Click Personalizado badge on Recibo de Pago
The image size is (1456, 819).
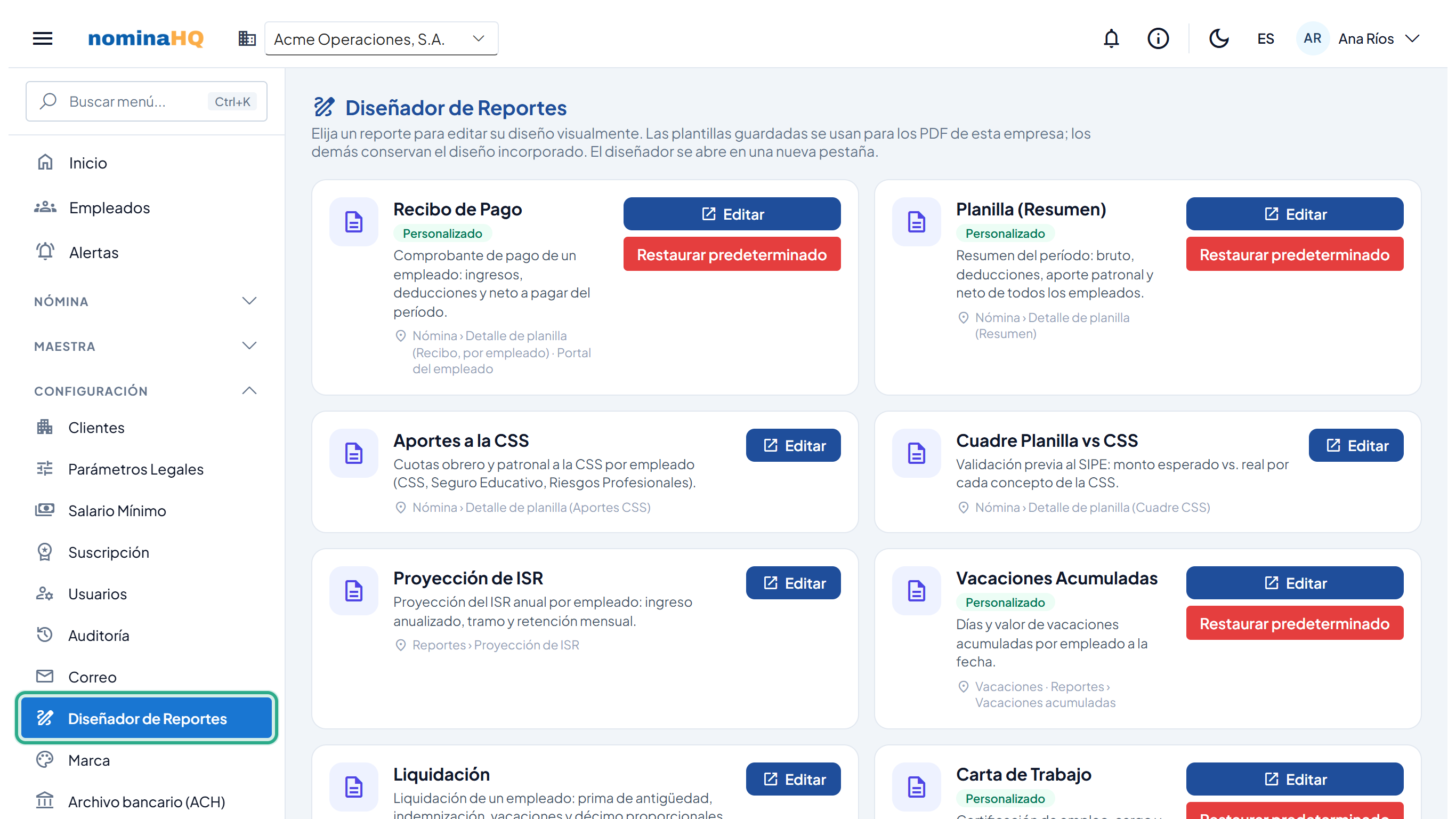point(442,233)
